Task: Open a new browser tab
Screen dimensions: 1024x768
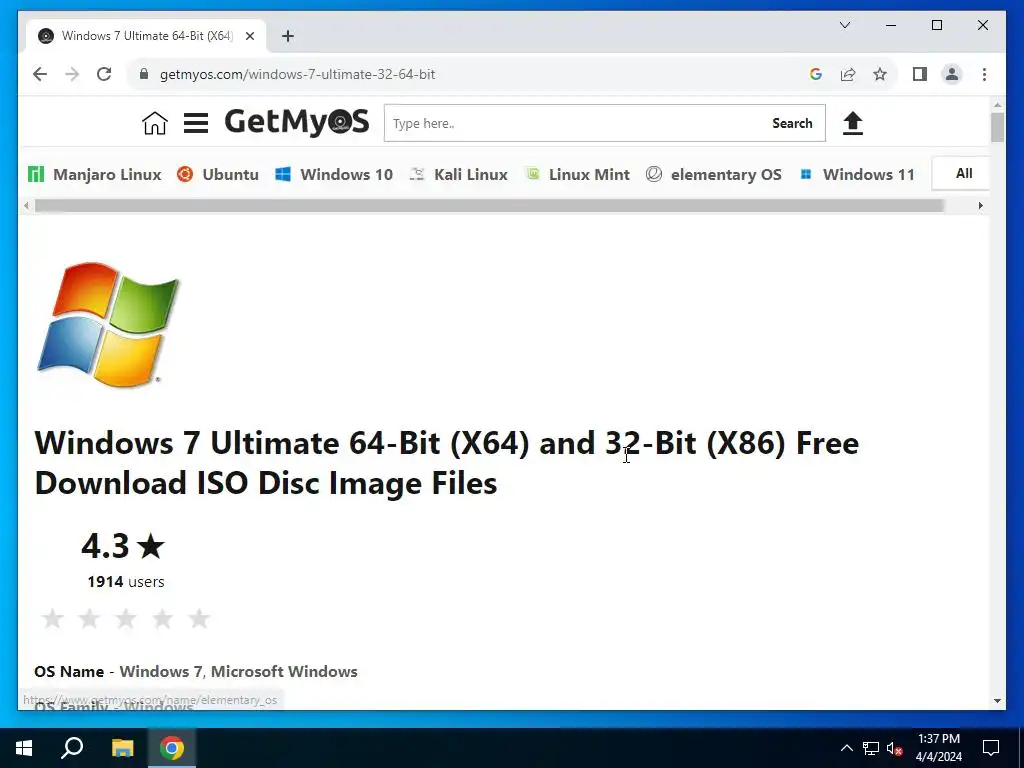Action: click(x=287, y=36)
